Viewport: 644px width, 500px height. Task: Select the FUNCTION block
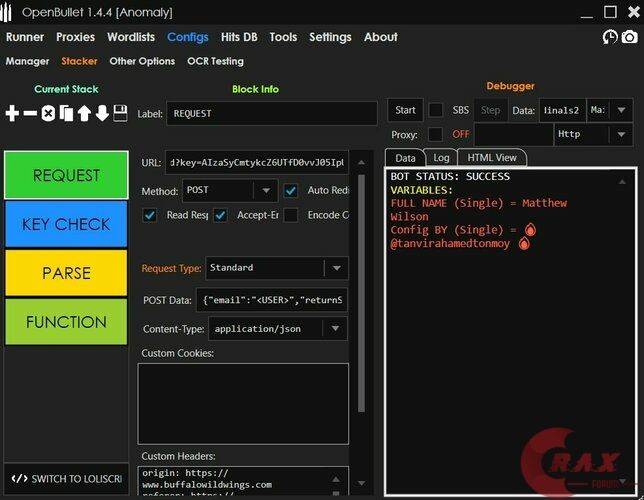coord(66,322)
